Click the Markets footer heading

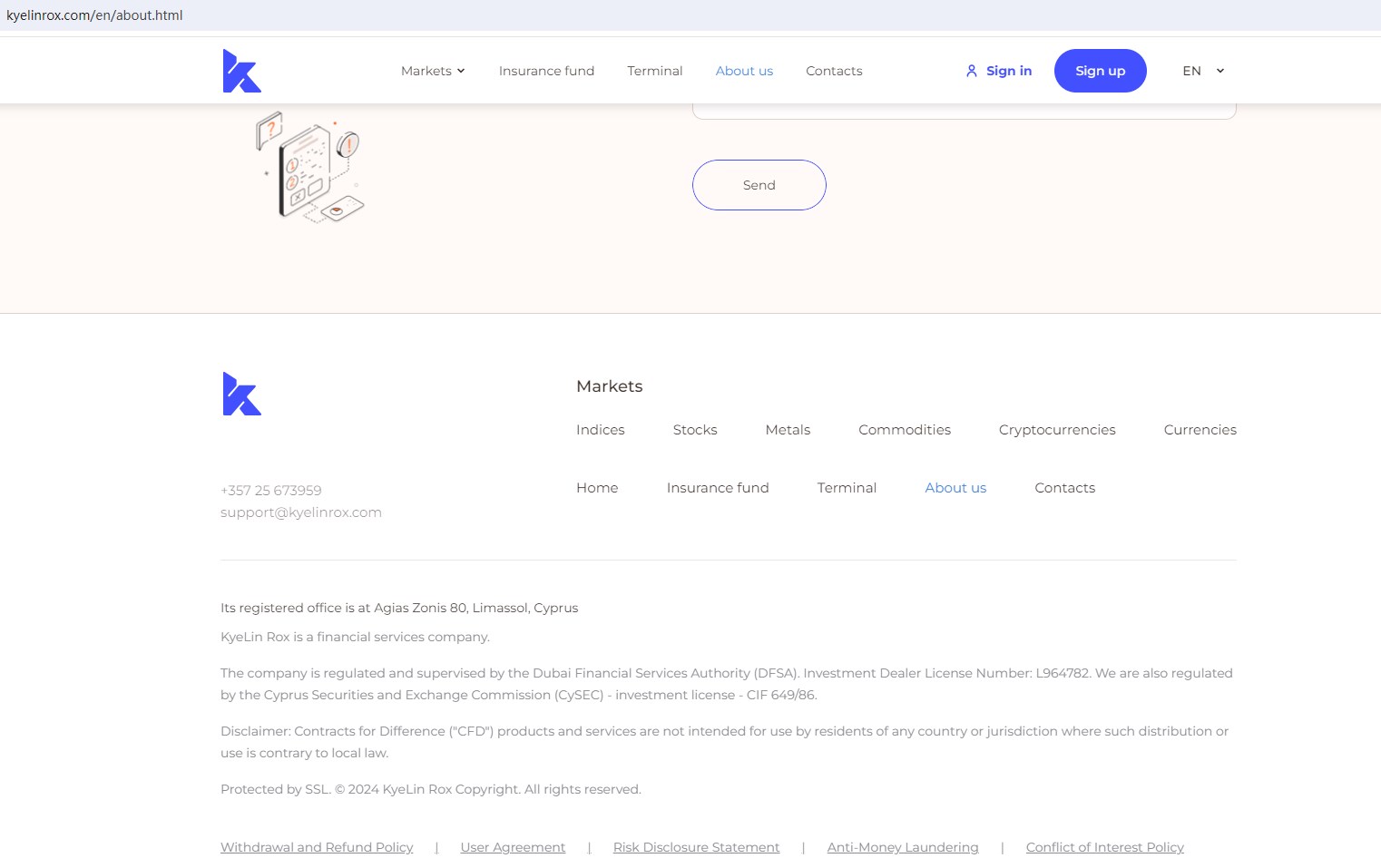click(x=610, y=386)
